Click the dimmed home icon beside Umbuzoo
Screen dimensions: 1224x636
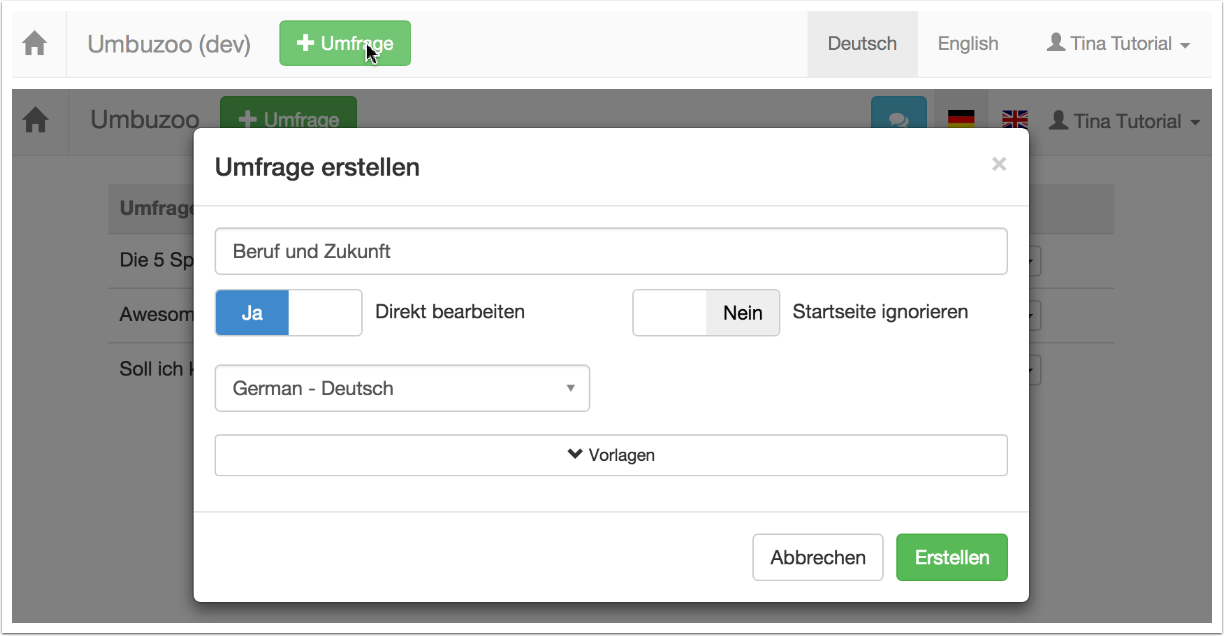click(36, 121)
